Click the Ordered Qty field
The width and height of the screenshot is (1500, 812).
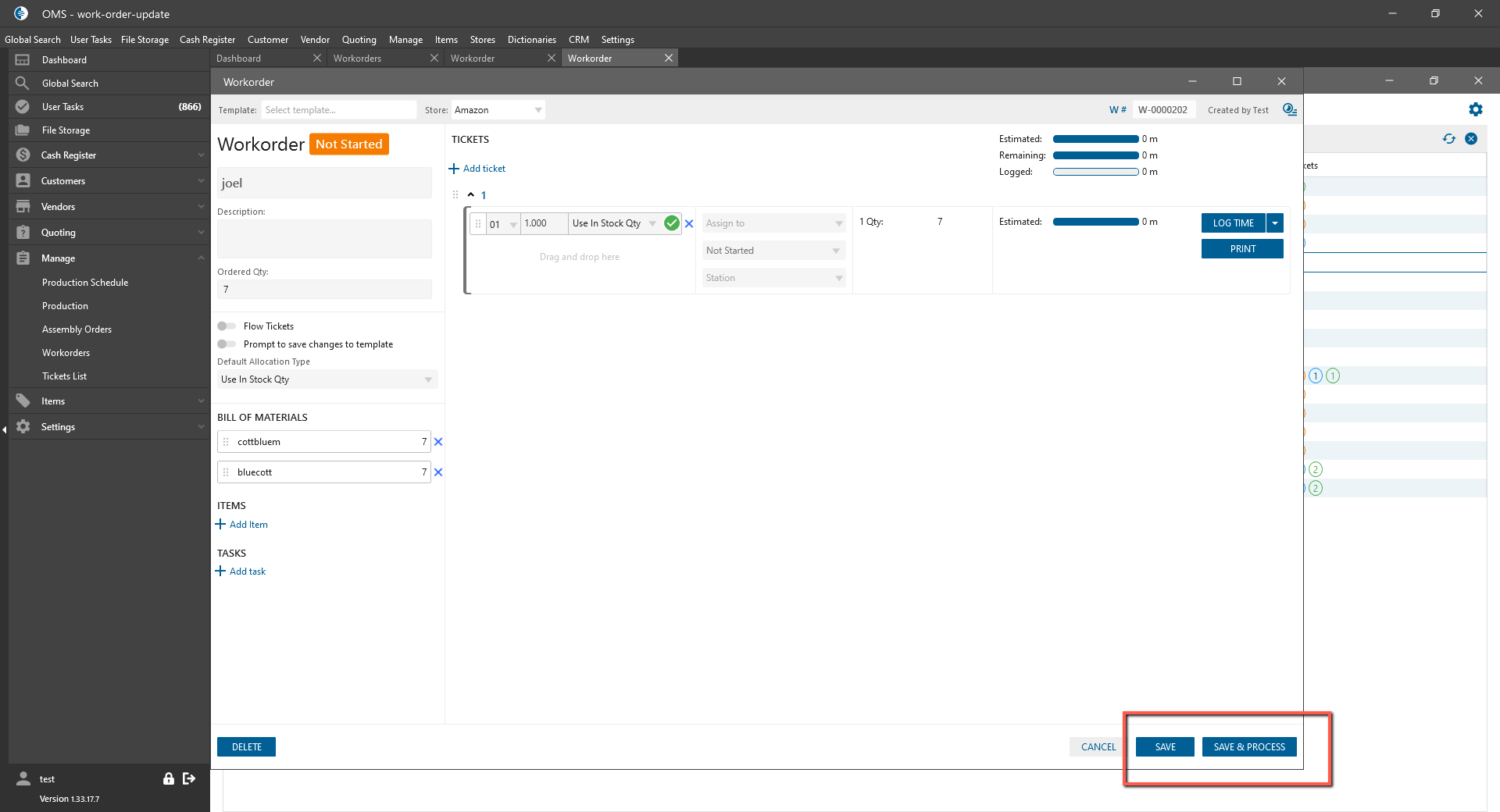(x=324, y=290)
